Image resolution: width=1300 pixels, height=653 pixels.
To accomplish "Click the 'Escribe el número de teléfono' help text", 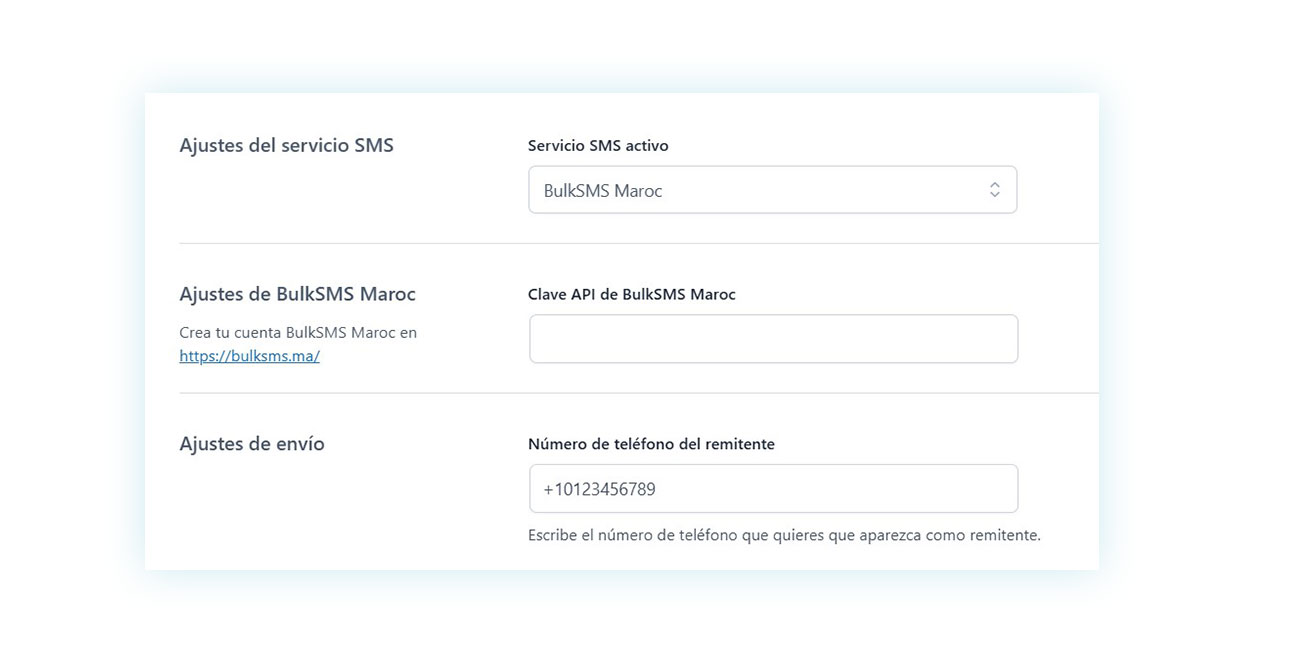I will [x=784, y=535].
